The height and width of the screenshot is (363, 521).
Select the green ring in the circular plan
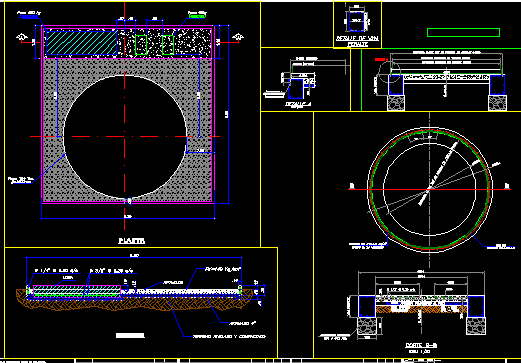(x=430, y=189)
